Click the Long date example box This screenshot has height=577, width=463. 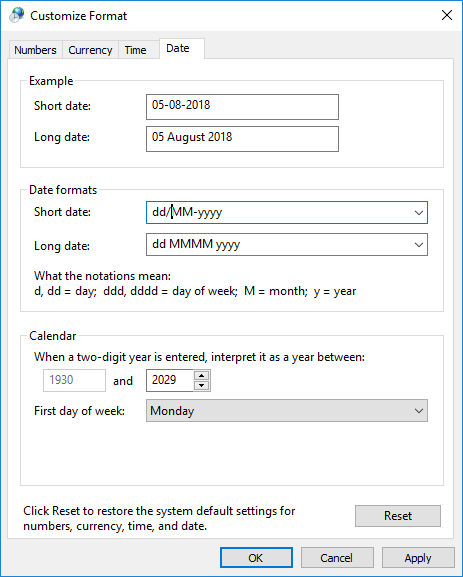coord(242,139)
